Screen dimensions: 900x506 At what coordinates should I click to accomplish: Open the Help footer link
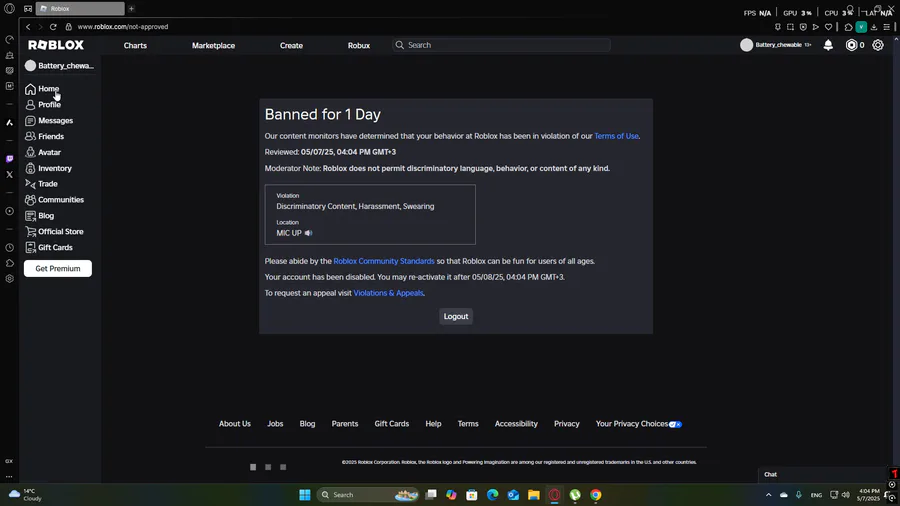point(433,424)
